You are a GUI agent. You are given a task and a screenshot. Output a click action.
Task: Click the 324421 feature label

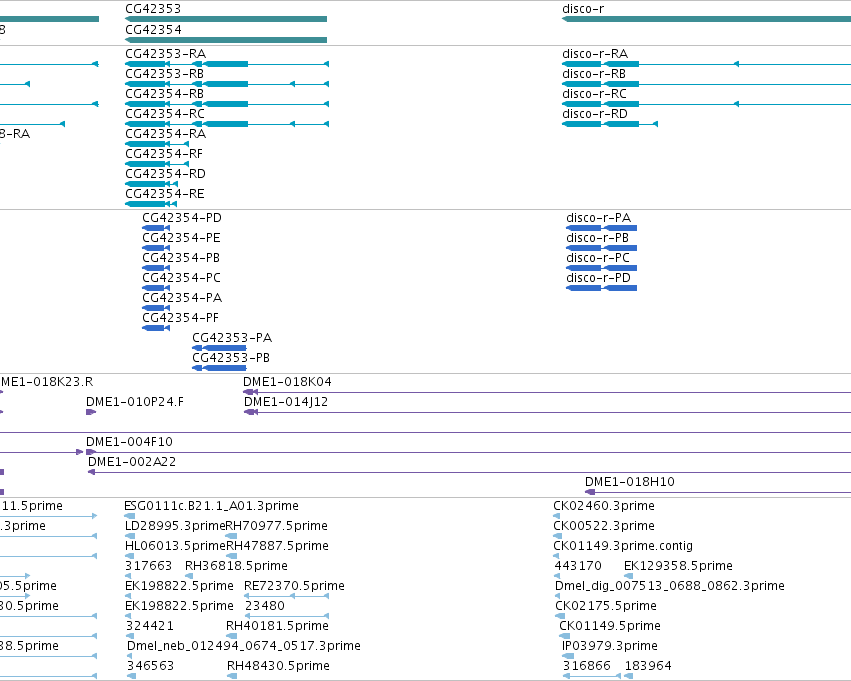pos(149,626)
